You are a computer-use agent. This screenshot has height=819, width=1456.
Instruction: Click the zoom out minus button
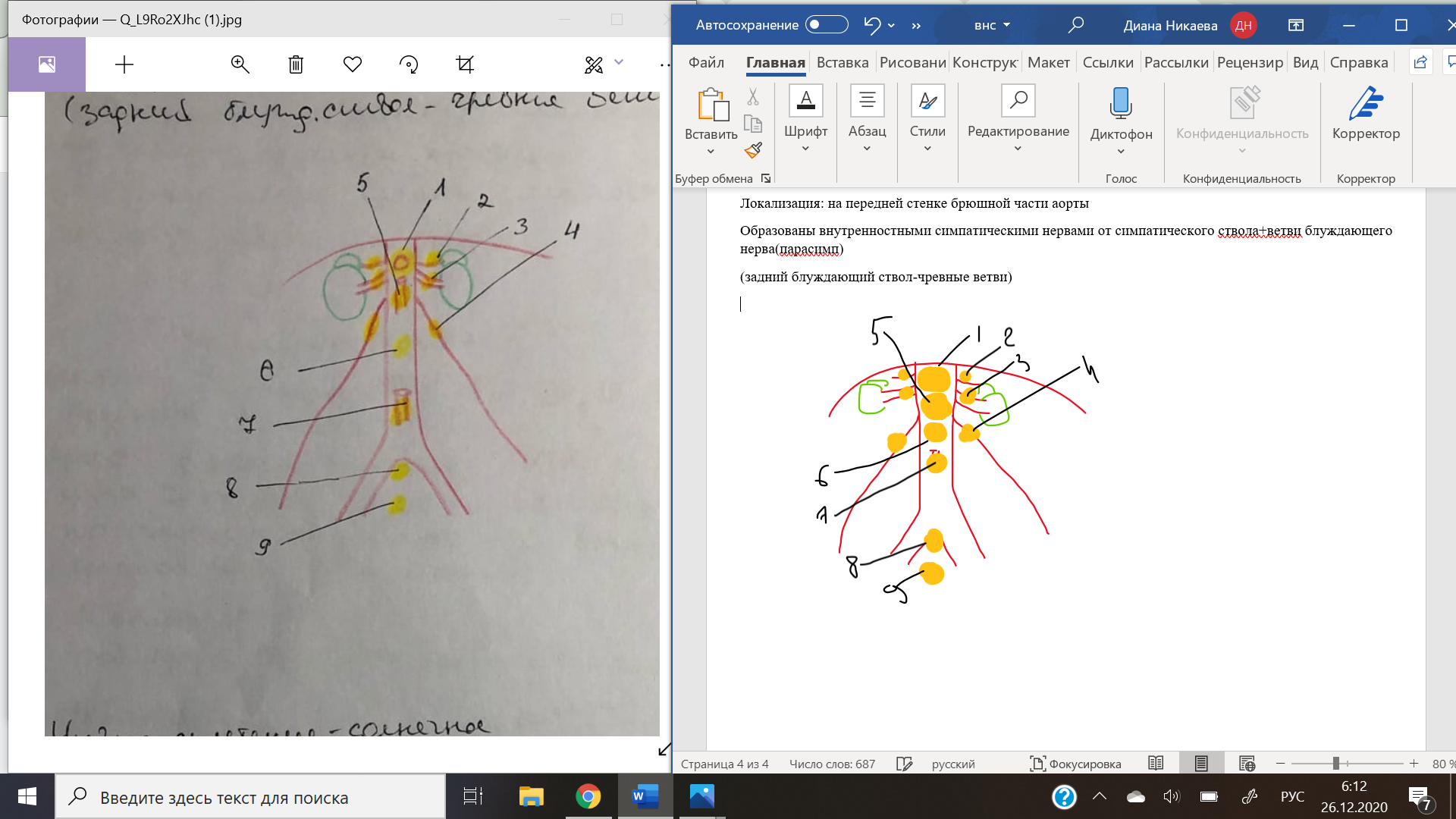(1281, 764)
